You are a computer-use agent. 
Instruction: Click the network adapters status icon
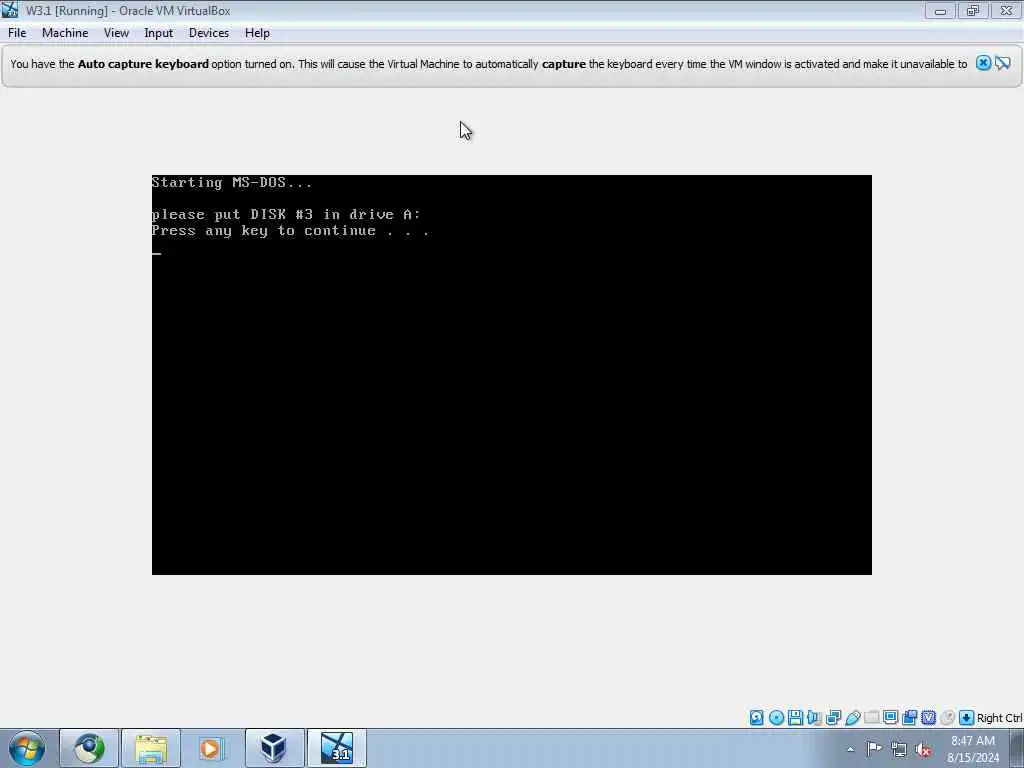833,718
